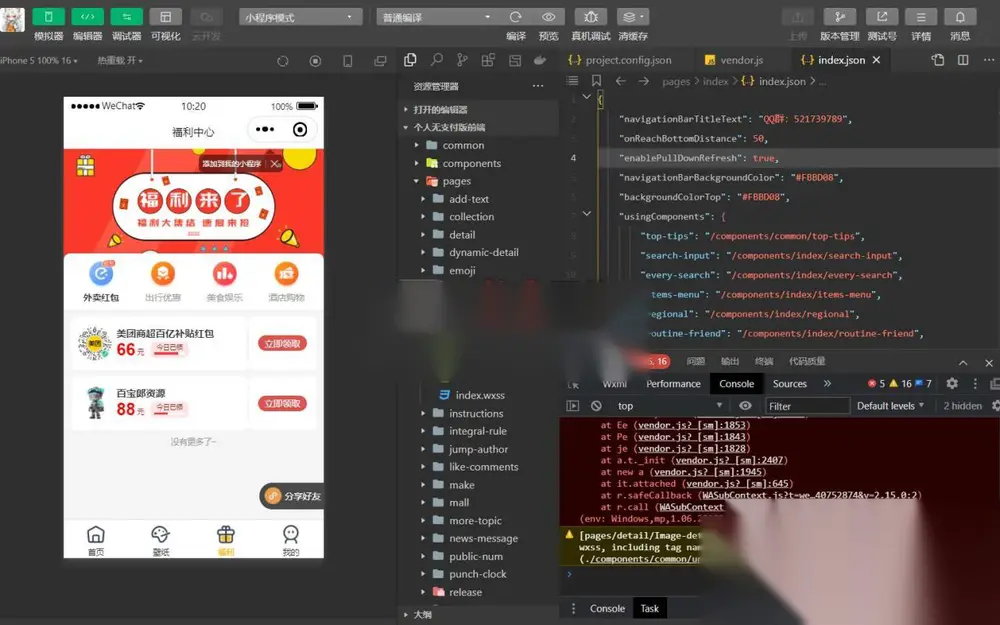Open the 普通编译 compile mode dropdown
Image resolution: width=1000 pixels, height=625 pixels.
[x=436, y=17]
